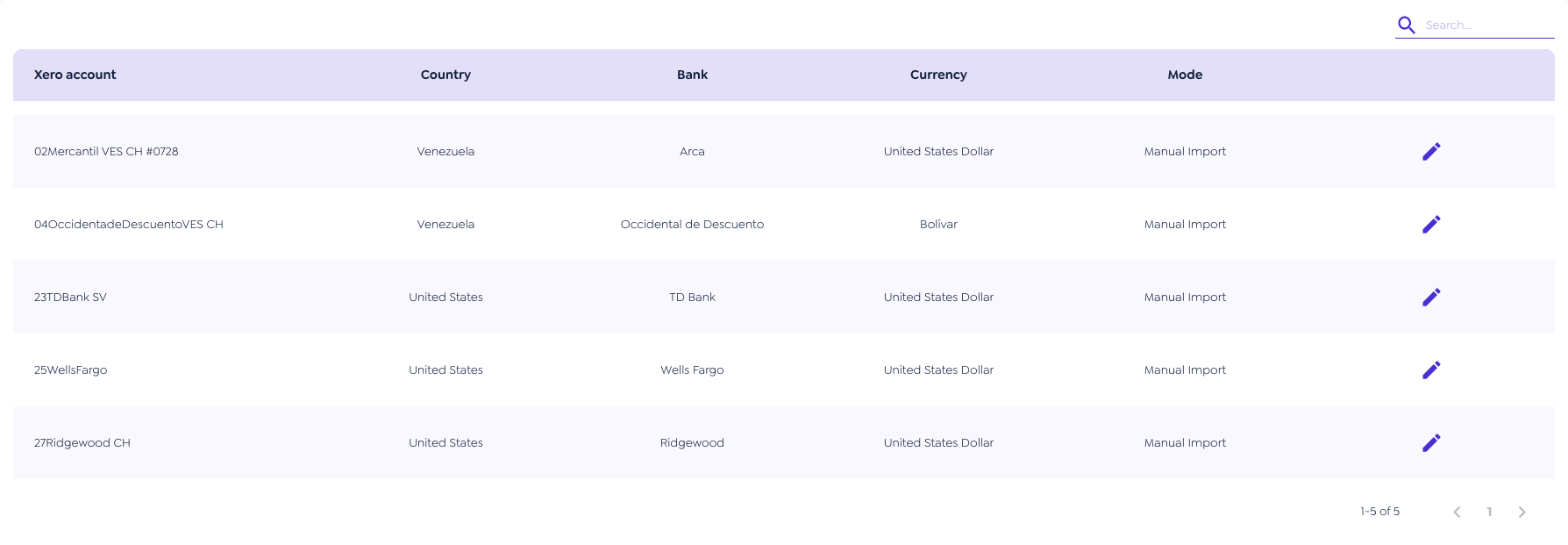
Task: Click the pencil icon for 04OccidentadeDescuentoVES CH
Action: pyautogui.click(x=1430, y=225)
